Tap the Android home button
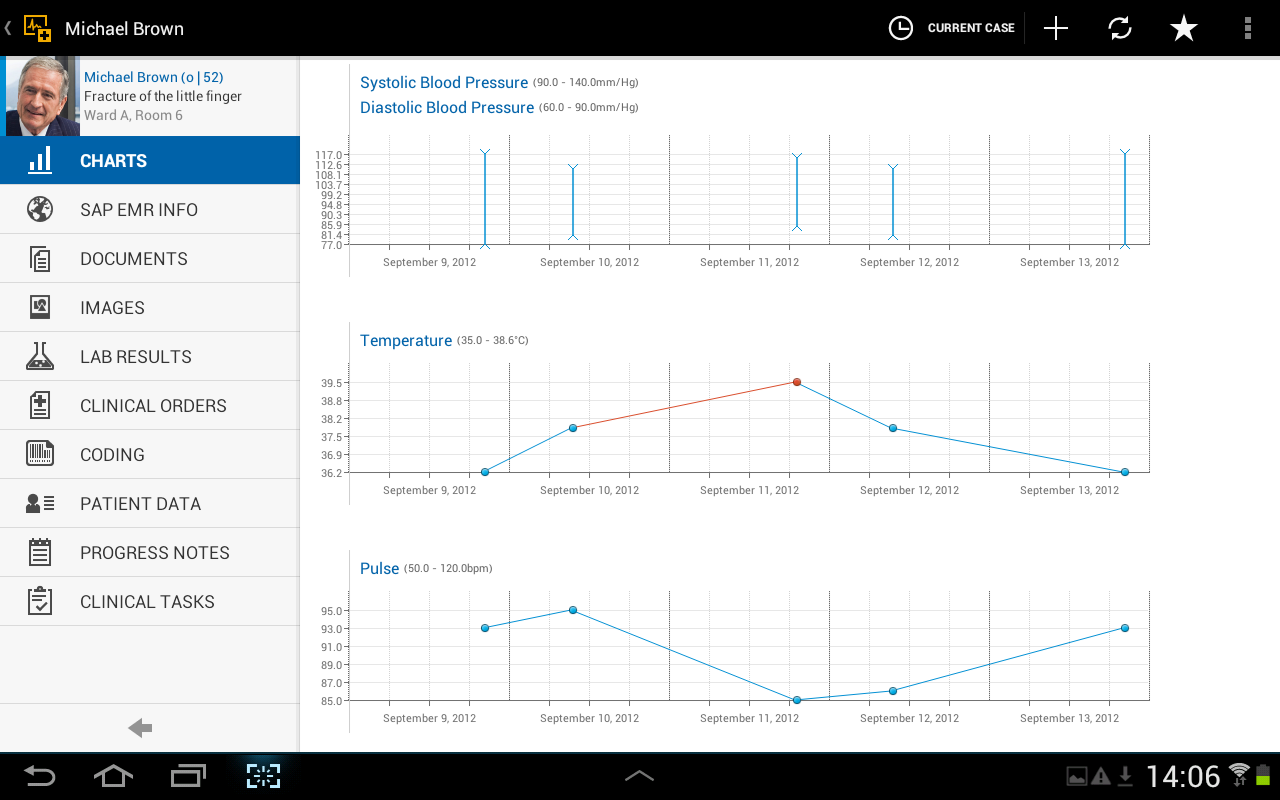This screenshot has height=800, width=1280. [x=113, y=776]
